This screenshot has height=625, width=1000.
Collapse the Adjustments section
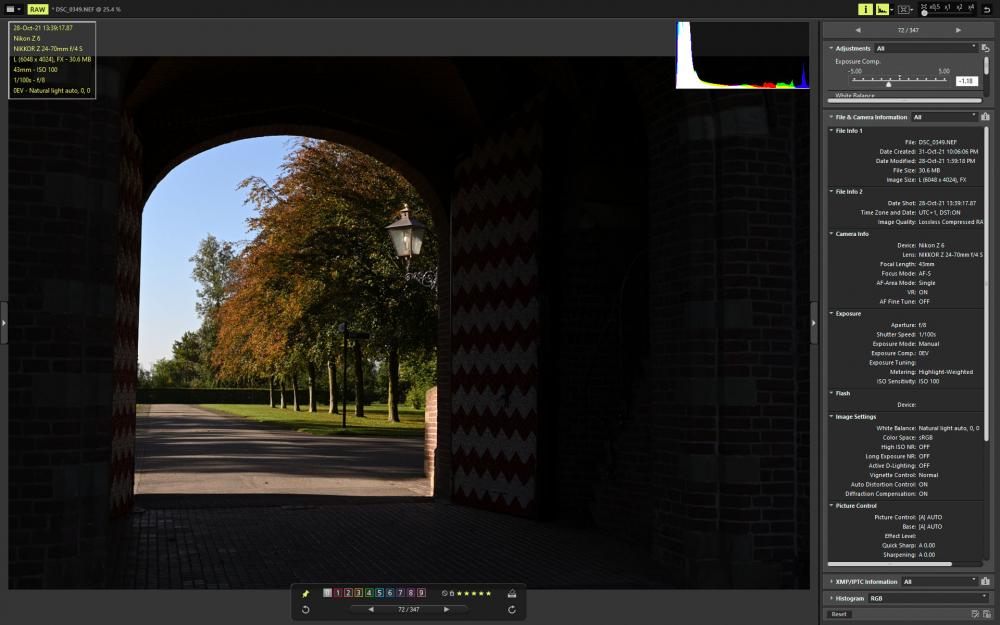pyautogui.click(x=831, y=48)
